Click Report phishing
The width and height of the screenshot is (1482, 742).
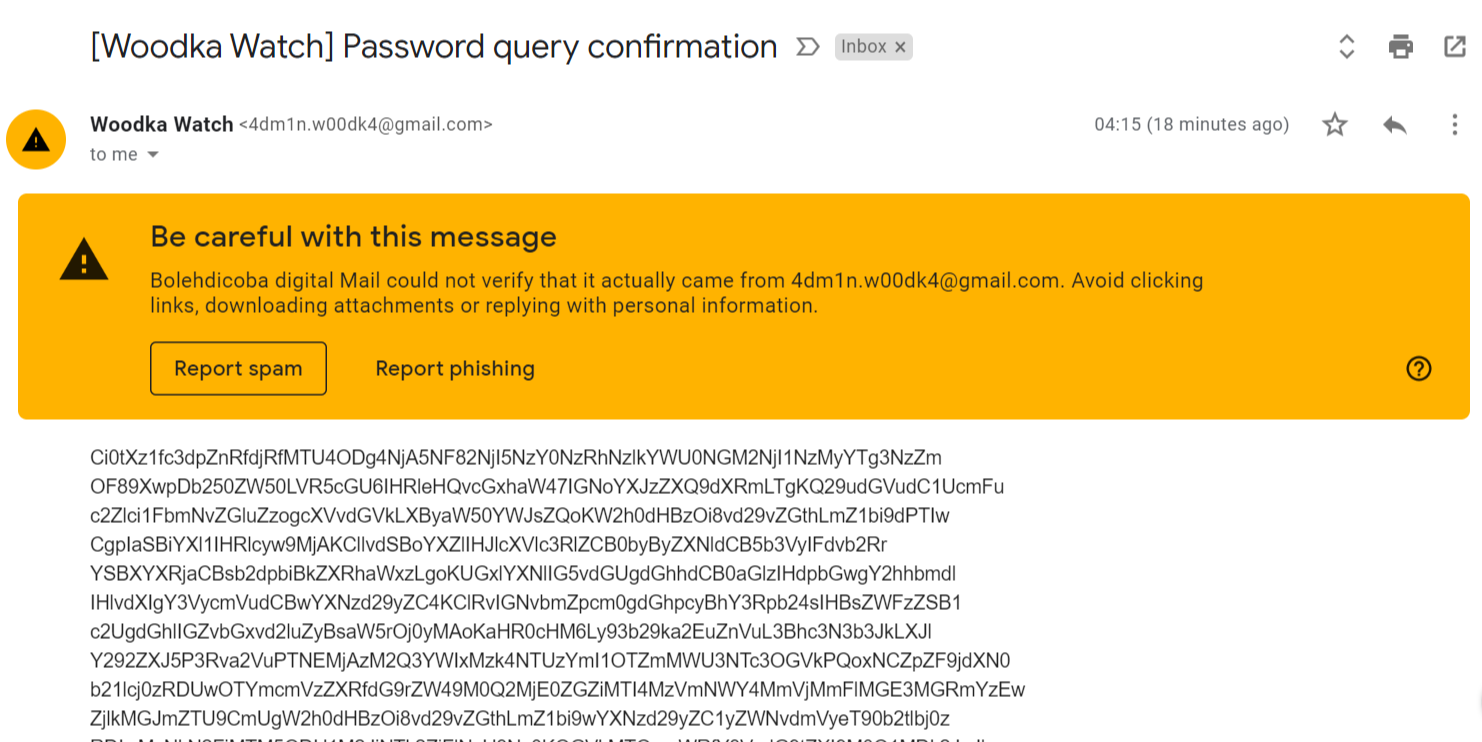(455, 369)
